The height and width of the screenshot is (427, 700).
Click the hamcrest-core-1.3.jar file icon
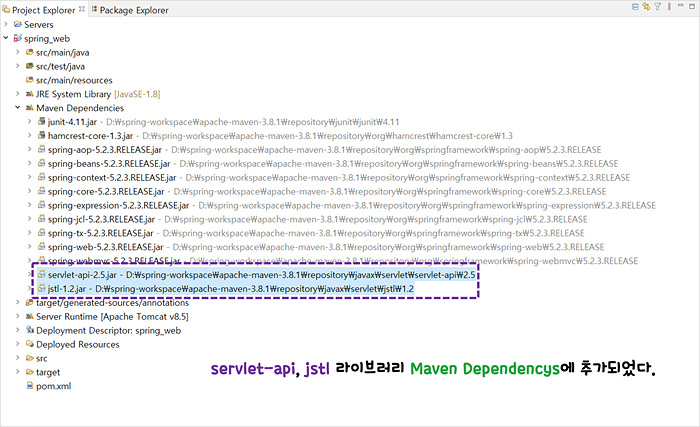tap(42, 135)
